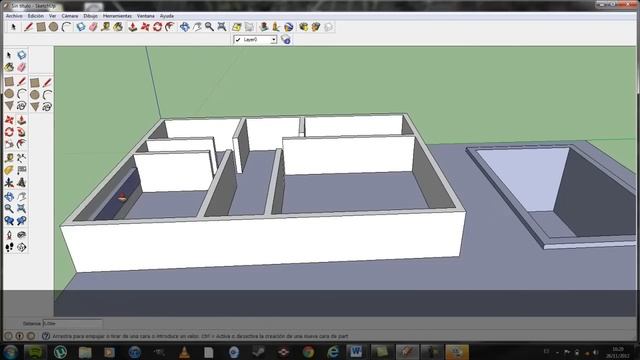Click the Next view icon

[x=22, y=221]
